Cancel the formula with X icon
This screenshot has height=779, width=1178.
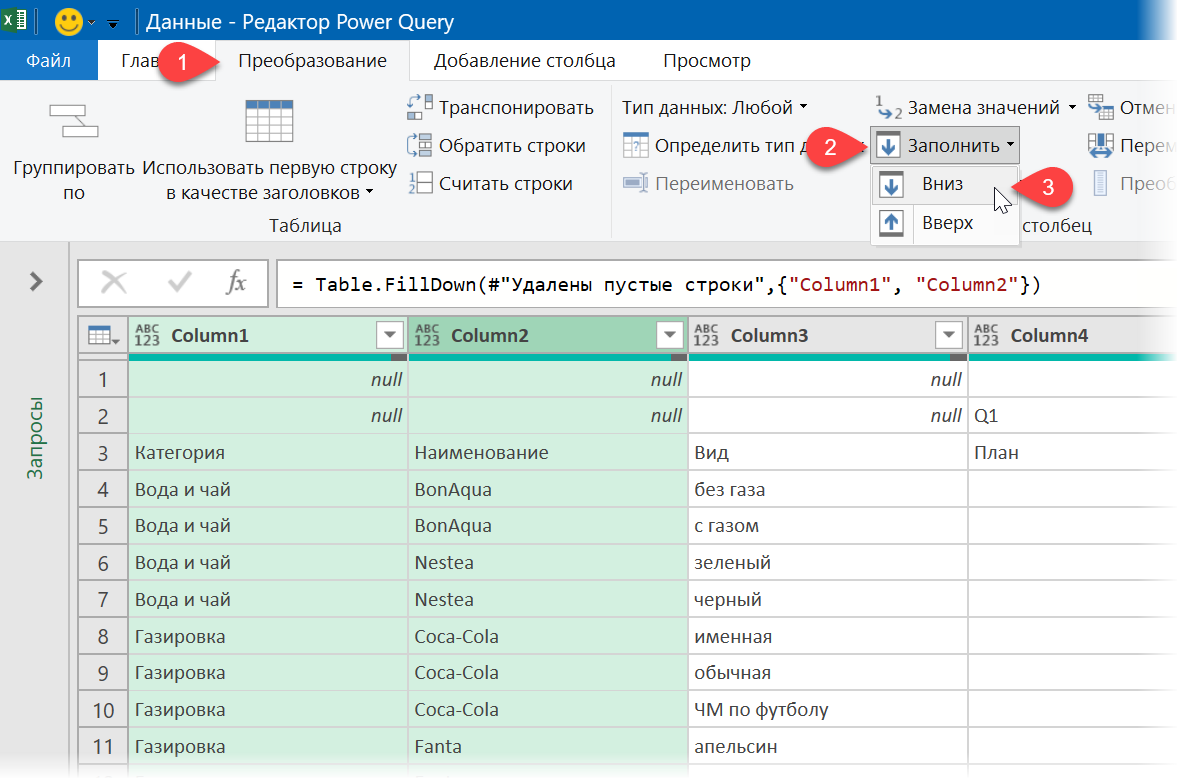113,282
